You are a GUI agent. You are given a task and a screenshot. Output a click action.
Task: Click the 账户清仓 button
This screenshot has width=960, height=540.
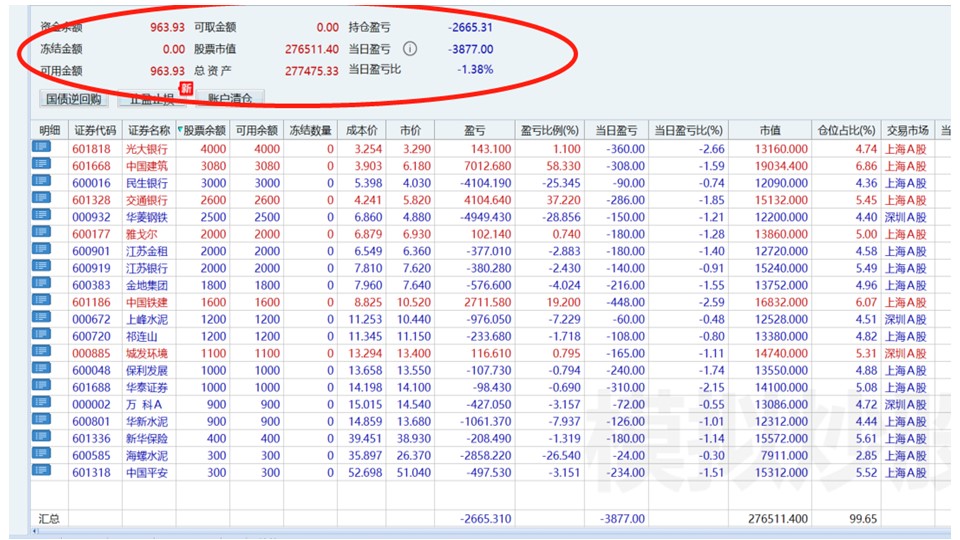pos(230,99)
